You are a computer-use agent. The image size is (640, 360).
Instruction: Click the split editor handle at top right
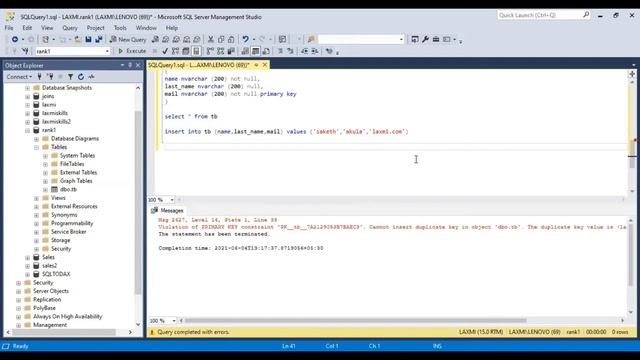[x=632, y=74]
